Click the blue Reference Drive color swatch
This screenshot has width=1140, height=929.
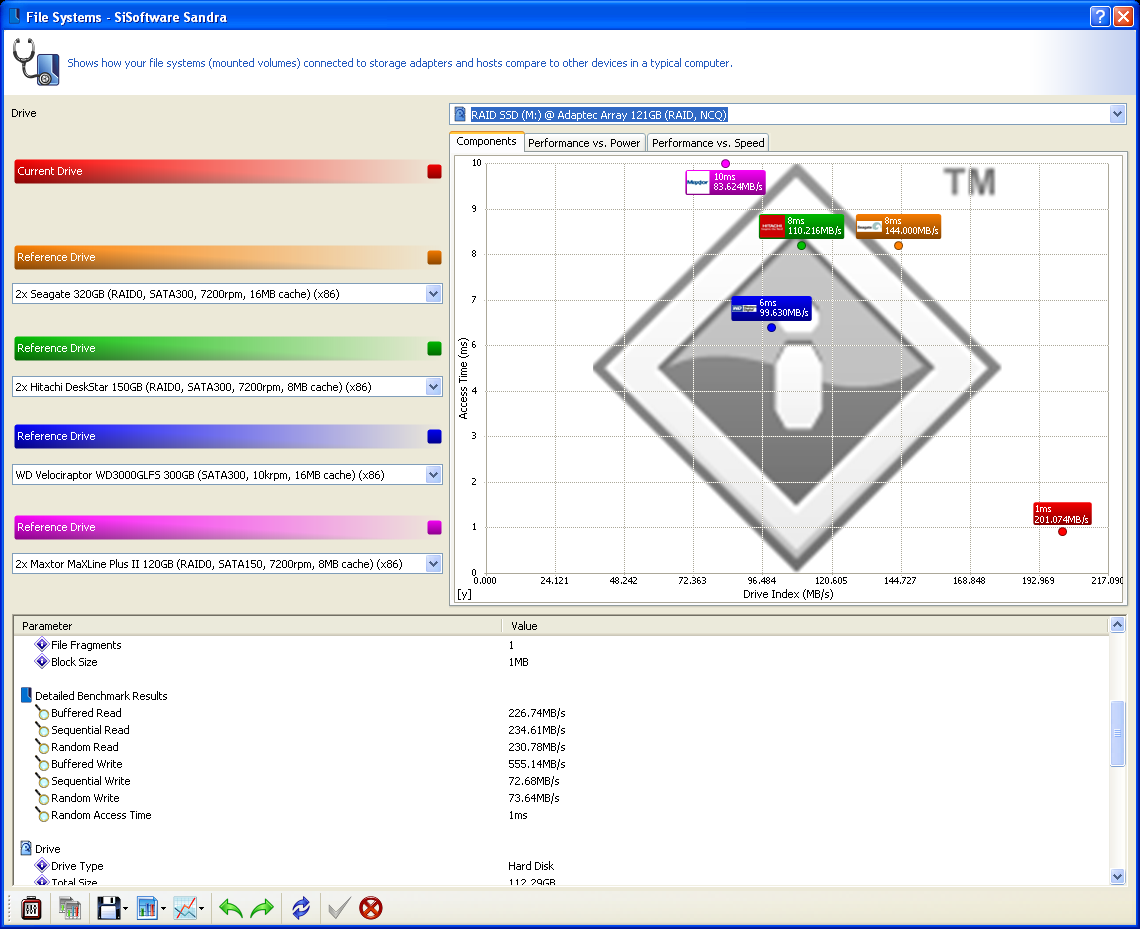(434, 436)
